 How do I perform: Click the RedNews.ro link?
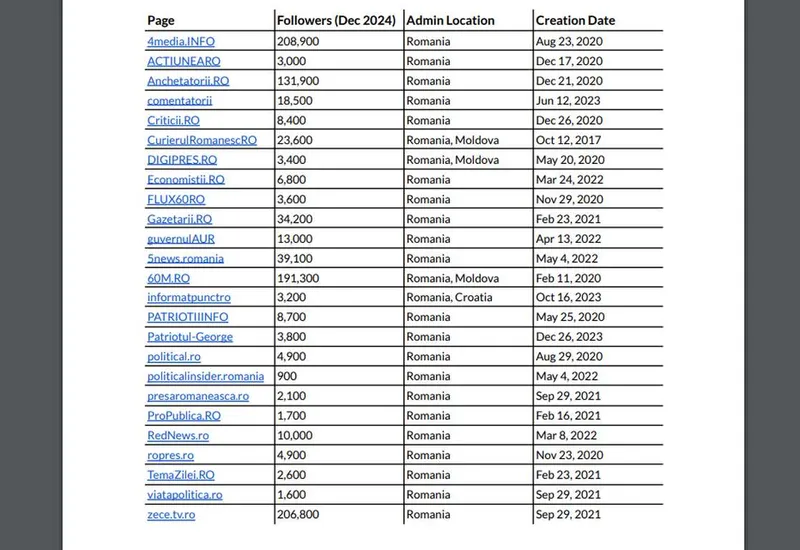pyautogui.click(x=177, y=436)
